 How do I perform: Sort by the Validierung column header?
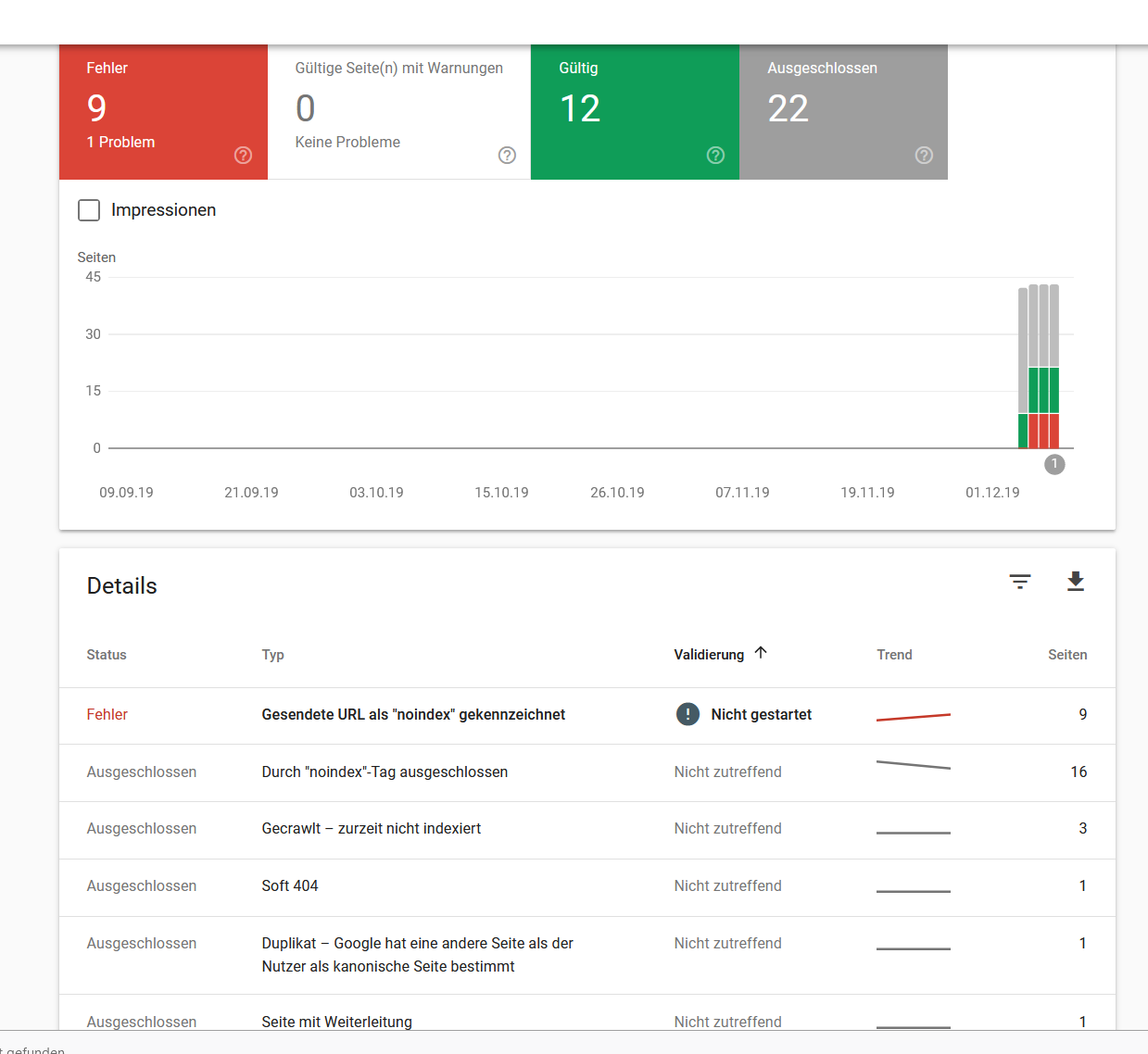709,655
